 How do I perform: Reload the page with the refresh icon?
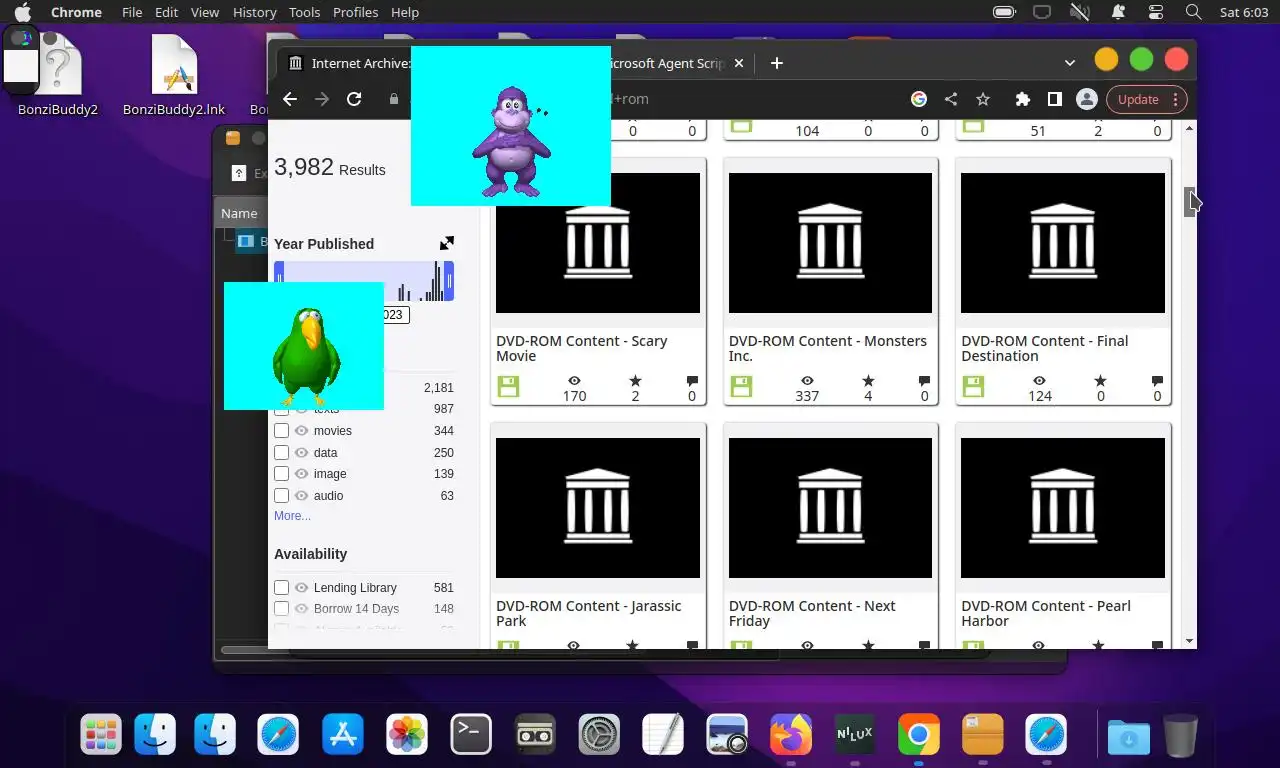(x=354, y=99)
